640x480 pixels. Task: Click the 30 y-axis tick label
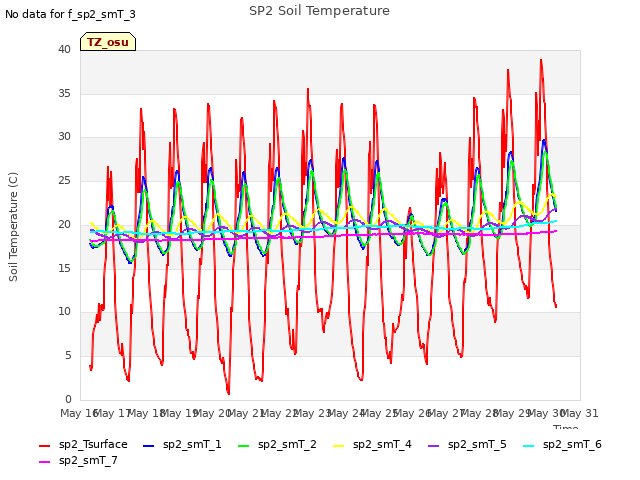pyautogui.click(x=64, y=136)
